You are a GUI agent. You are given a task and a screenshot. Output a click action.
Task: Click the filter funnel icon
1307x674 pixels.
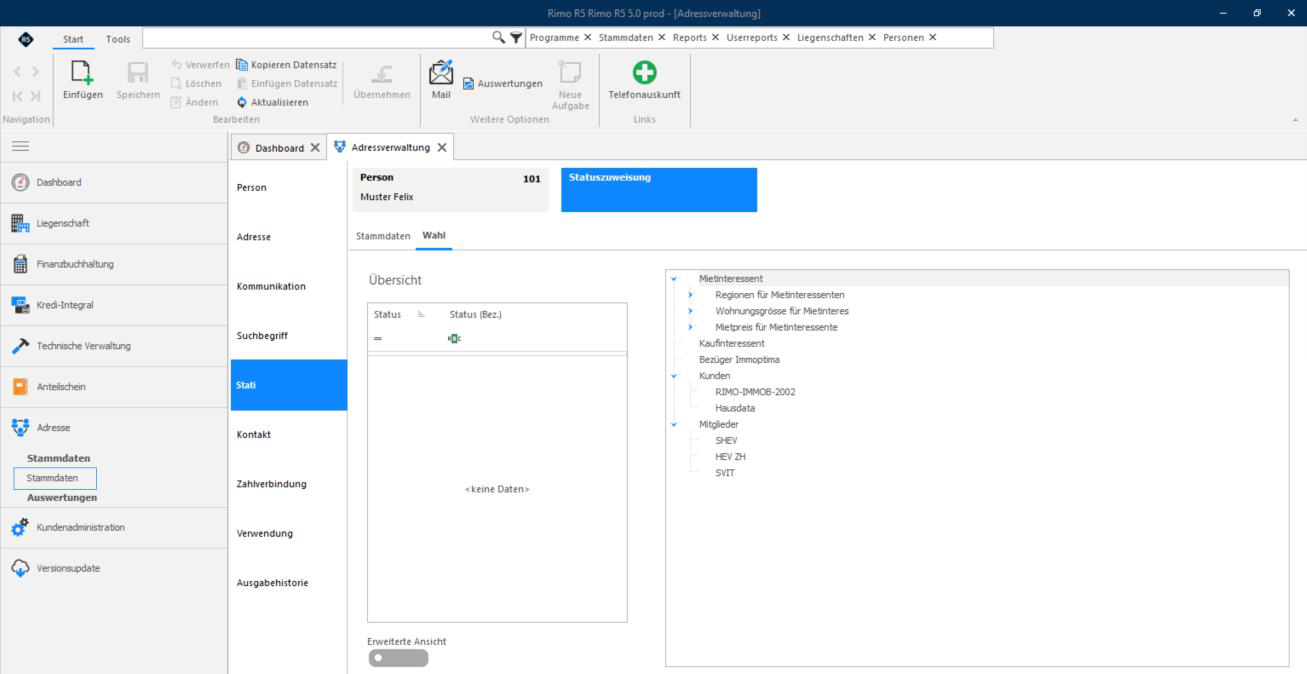point(516,38)
